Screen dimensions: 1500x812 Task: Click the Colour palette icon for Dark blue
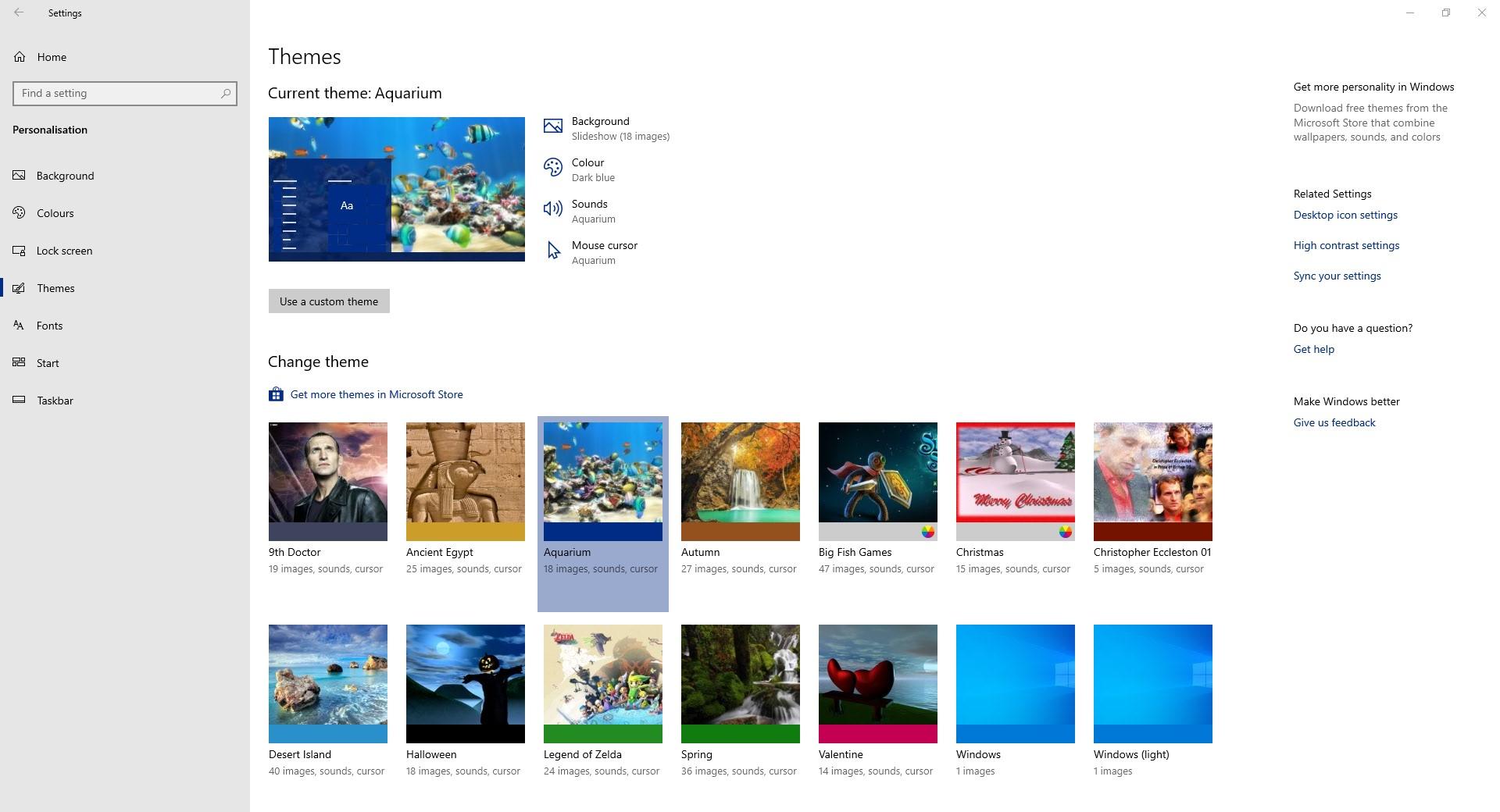point(553,167)
